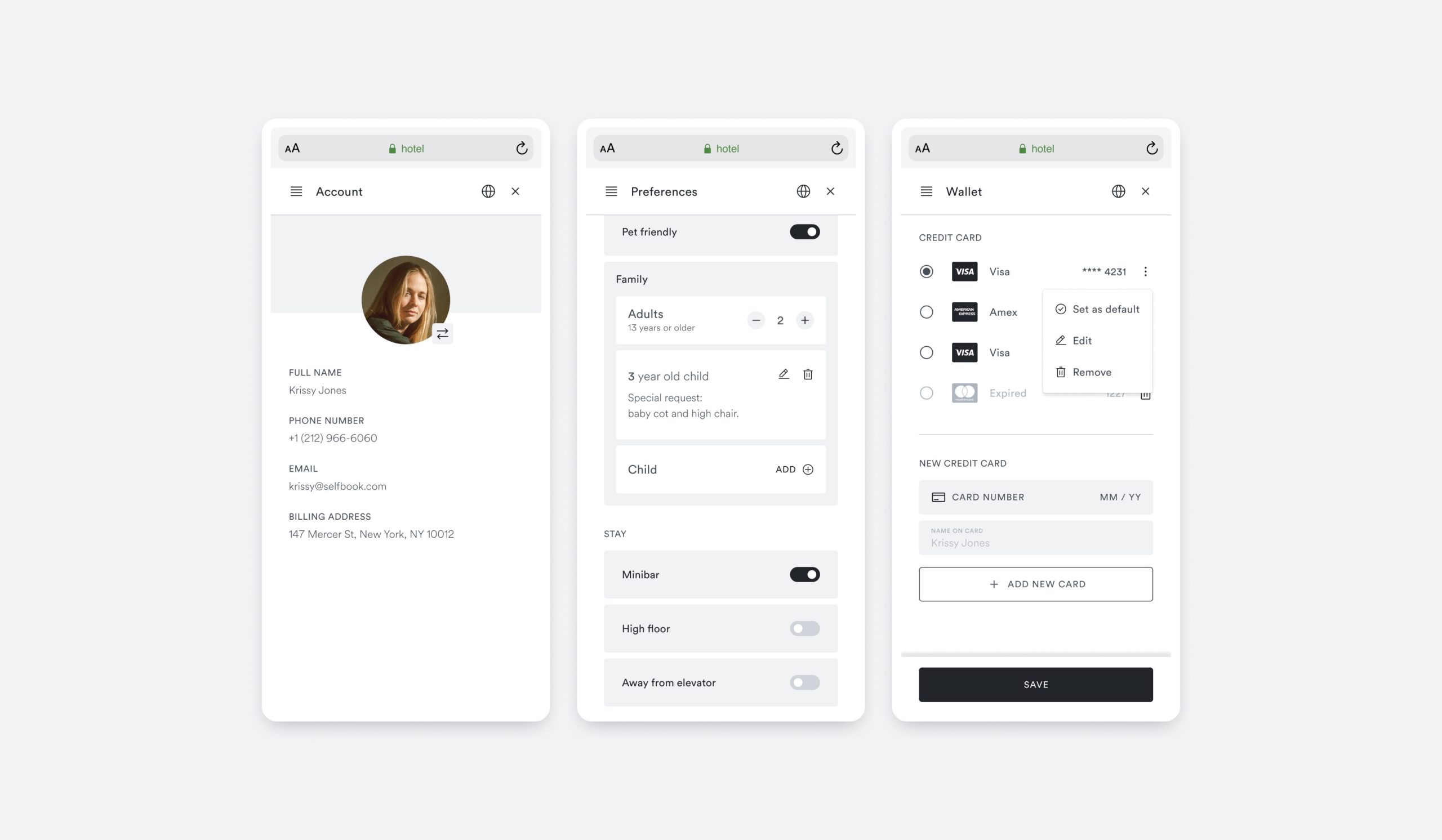Select the expired card radio button

click(926, 392)
